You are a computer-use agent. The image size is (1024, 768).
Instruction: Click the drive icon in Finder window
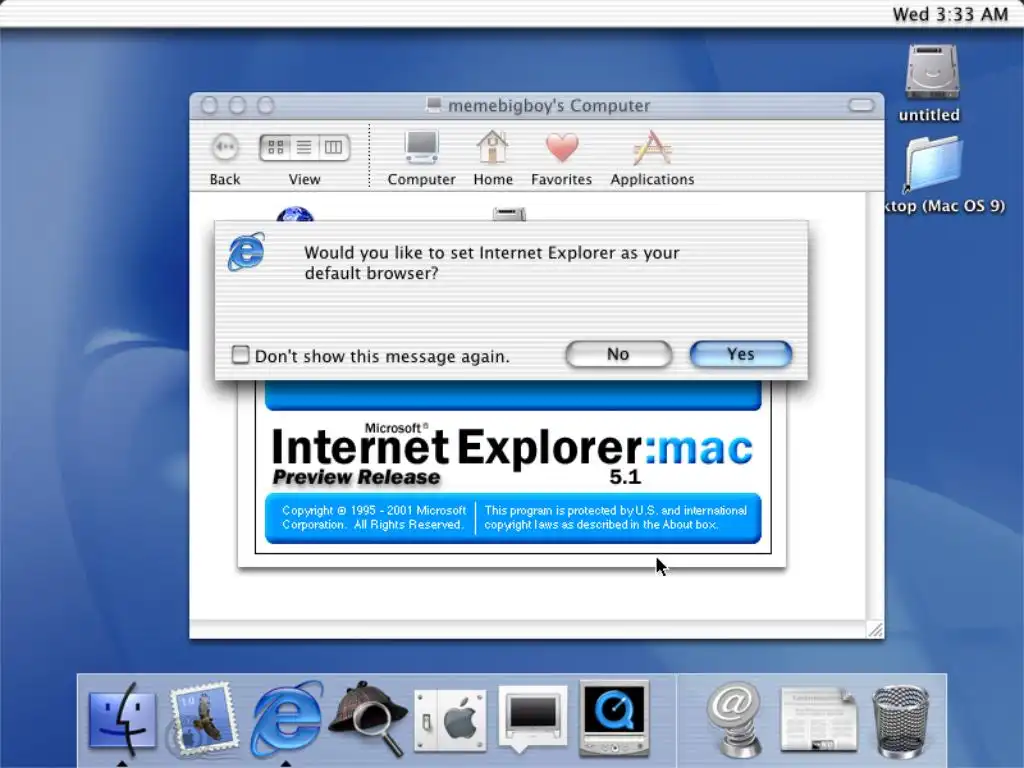tap(509, 214)
